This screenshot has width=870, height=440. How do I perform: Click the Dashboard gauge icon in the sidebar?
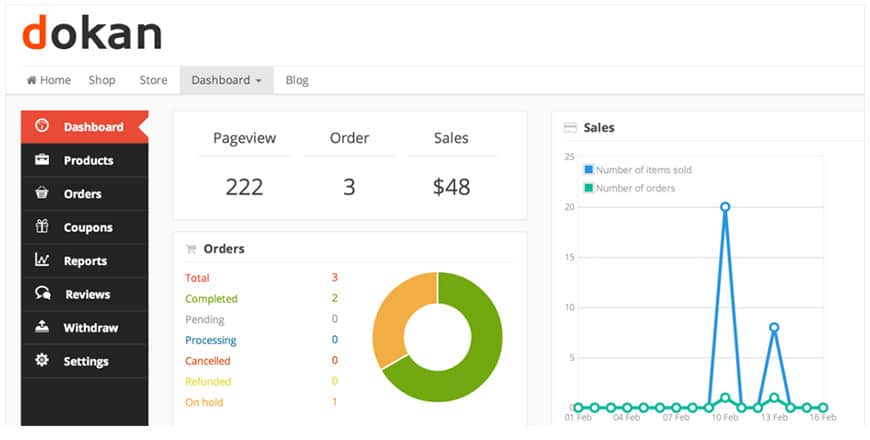42,126
